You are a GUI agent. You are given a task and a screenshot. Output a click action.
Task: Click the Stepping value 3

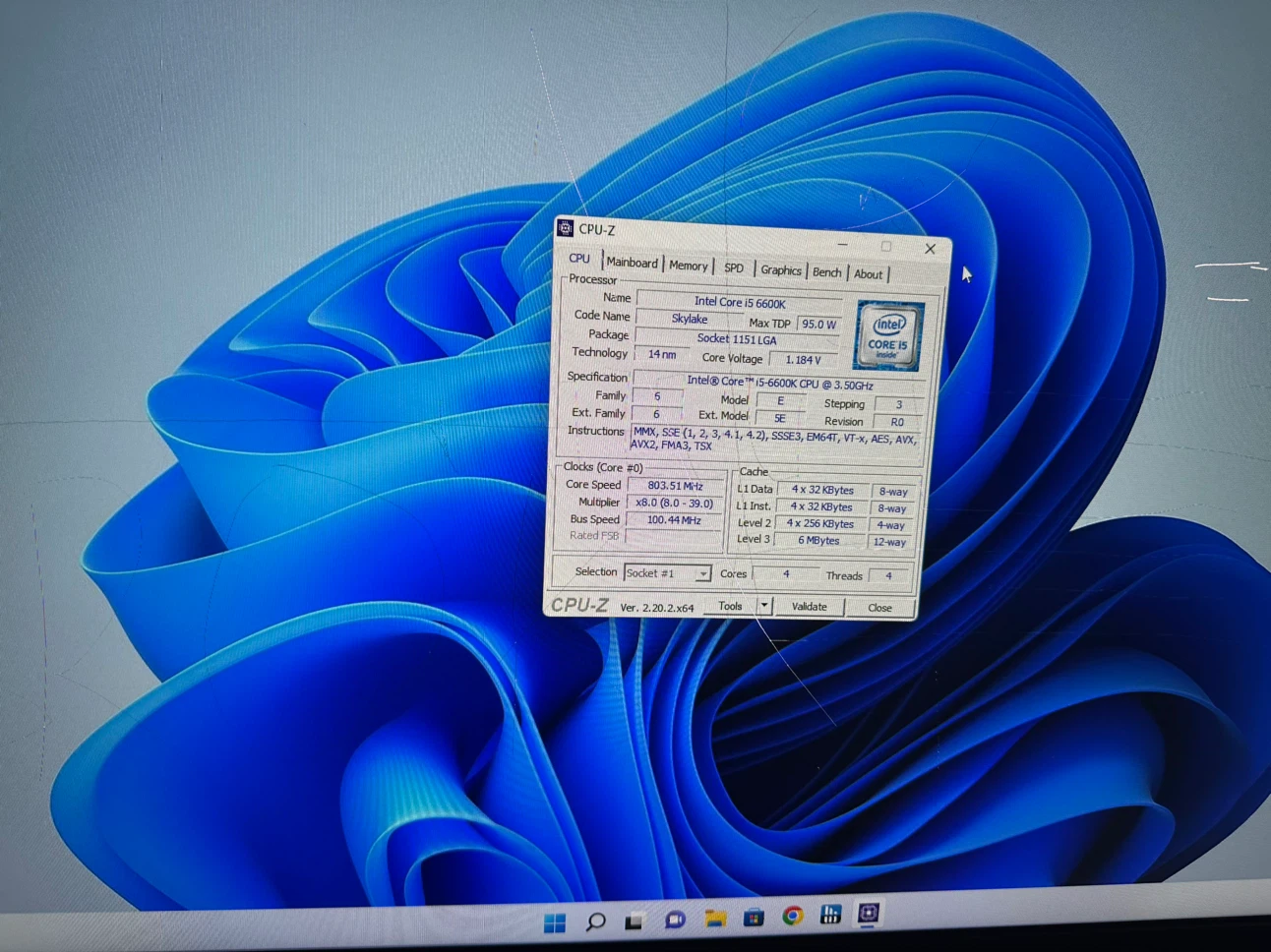click(x=898, y=404)
